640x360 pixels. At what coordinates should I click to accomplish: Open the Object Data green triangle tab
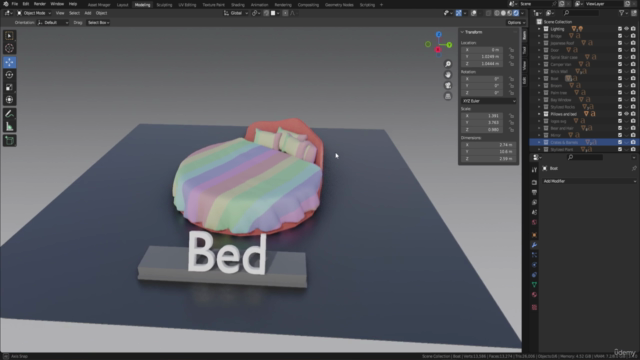pos(534,284)
